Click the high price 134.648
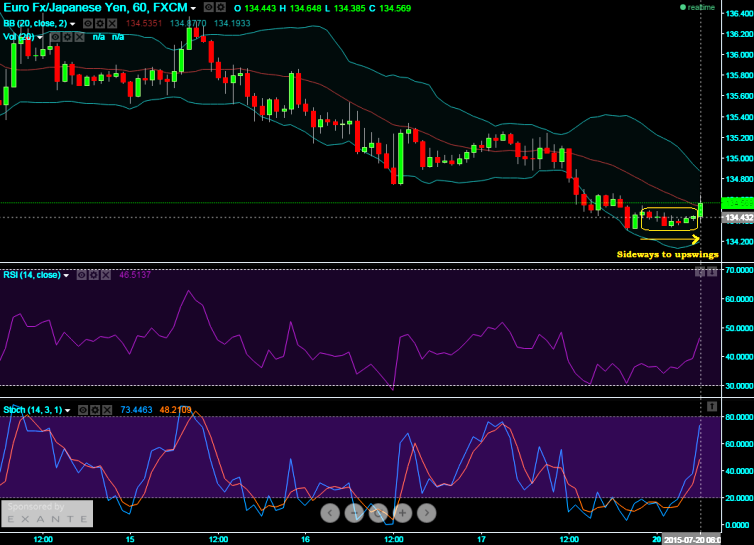 pyautogui.click(x=305, y=8)
